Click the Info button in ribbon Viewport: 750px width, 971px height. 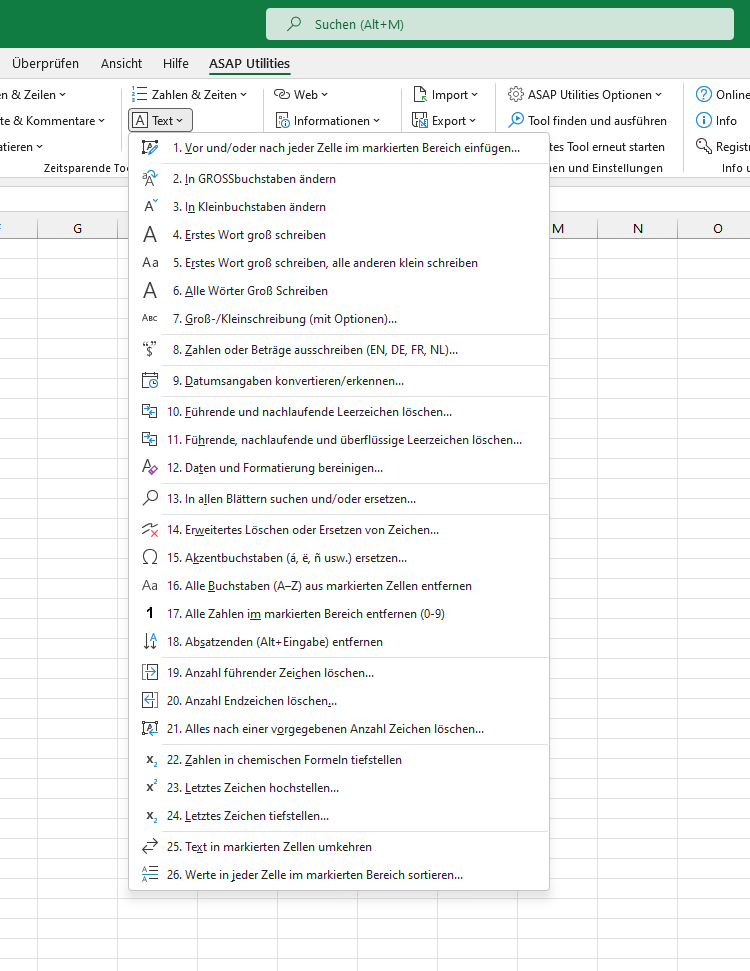pos(717,121)
